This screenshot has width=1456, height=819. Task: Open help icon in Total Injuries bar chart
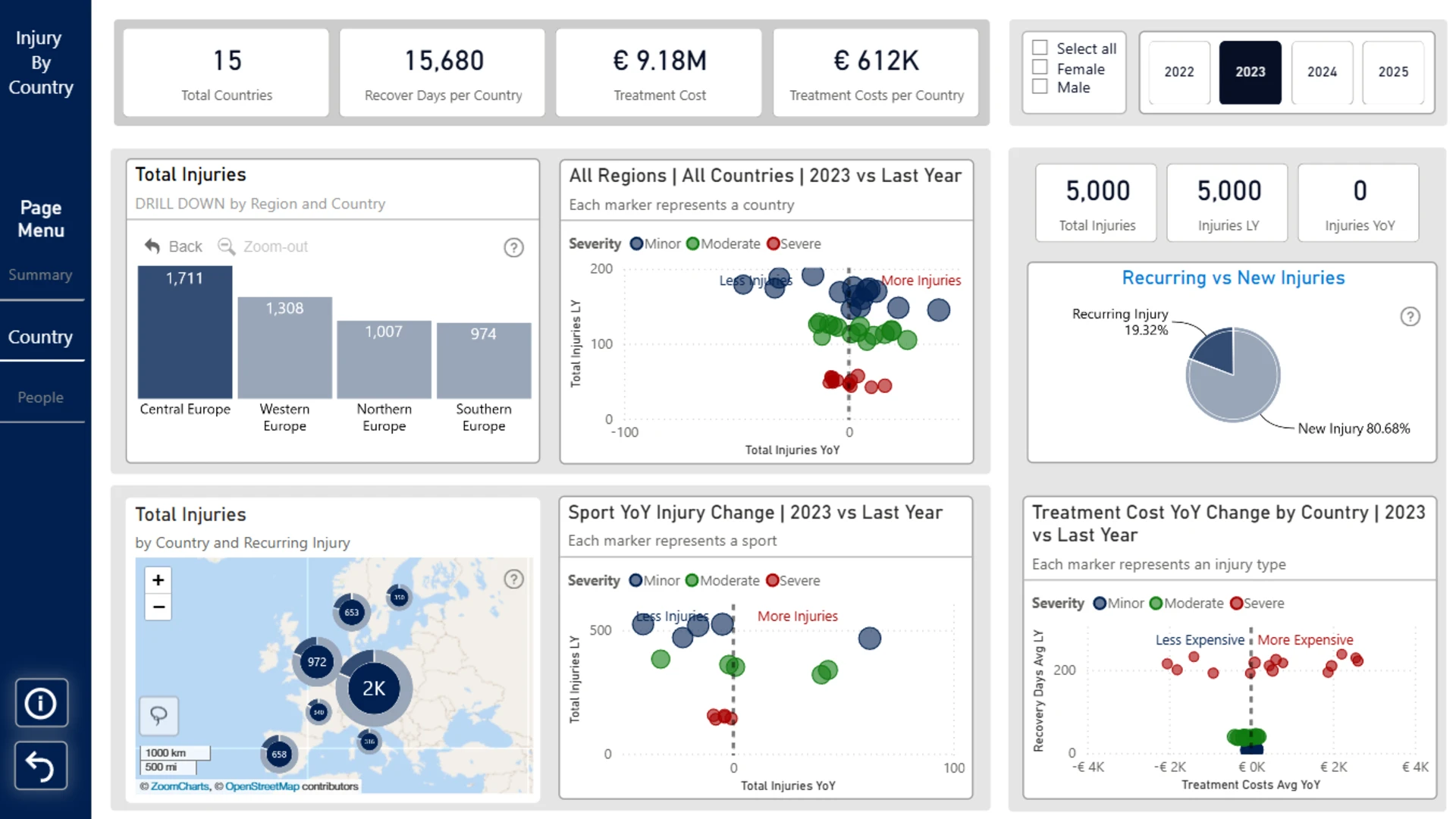pos(513,247)
